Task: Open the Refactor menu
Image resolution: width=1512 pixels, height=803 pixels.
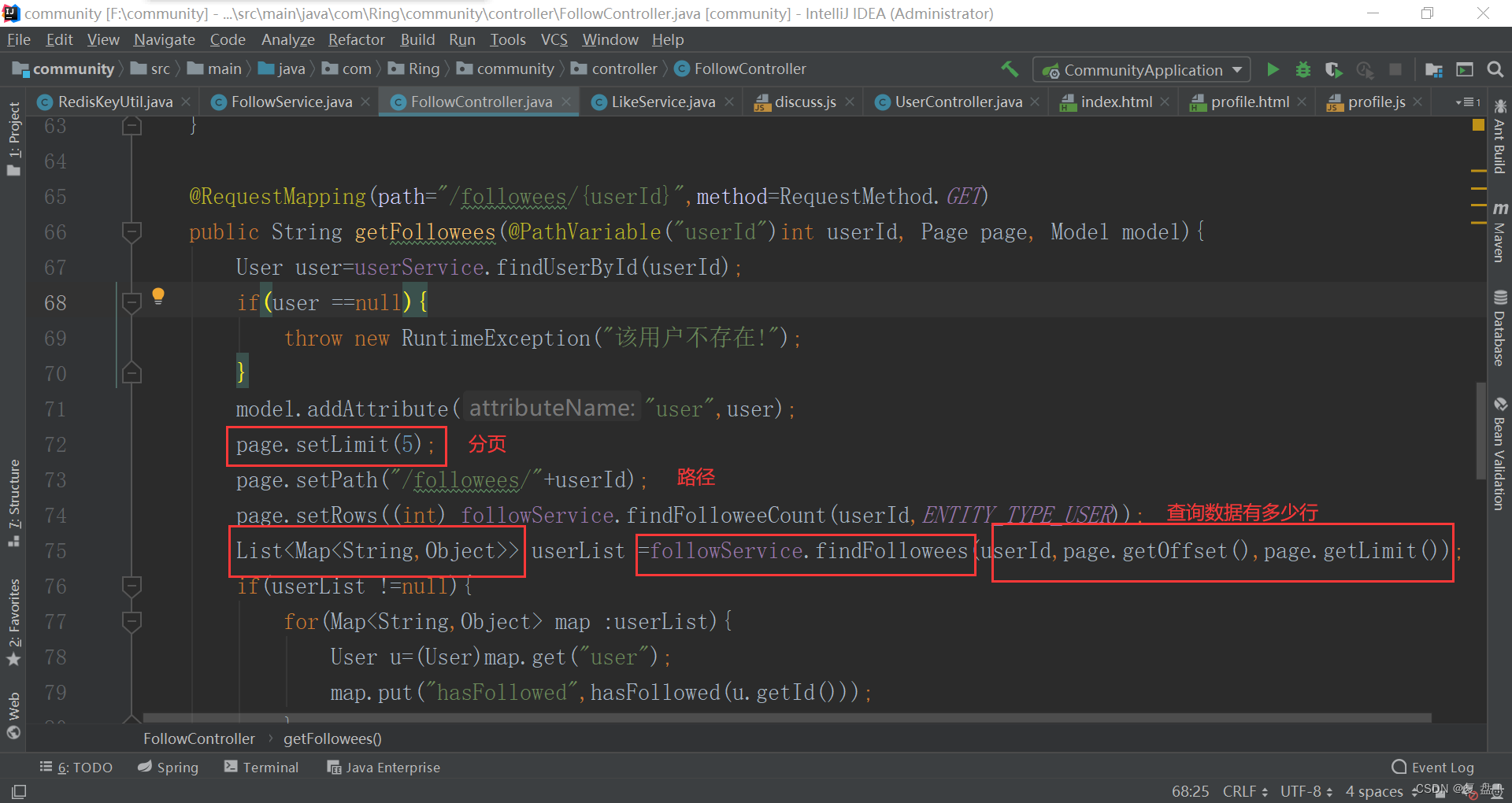Action: [356, 39]
